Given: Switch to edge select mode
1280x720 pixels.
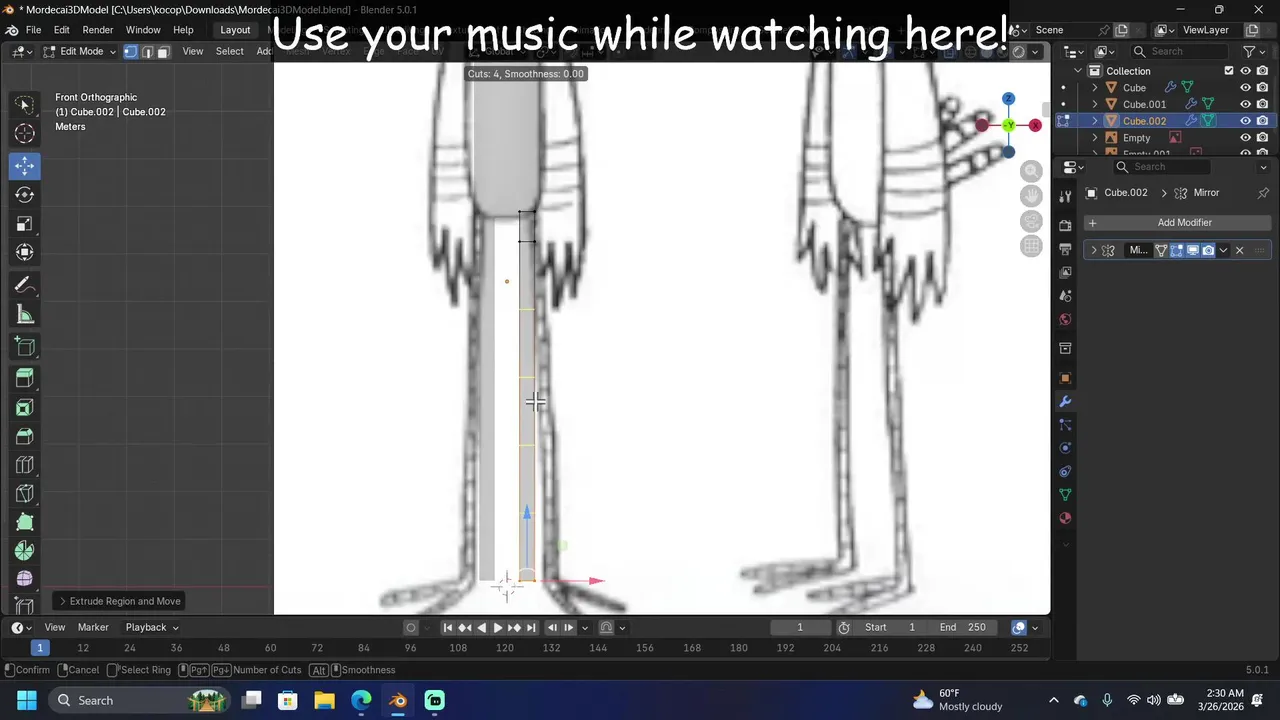Looking at the screenshot, I should (147, 51).
